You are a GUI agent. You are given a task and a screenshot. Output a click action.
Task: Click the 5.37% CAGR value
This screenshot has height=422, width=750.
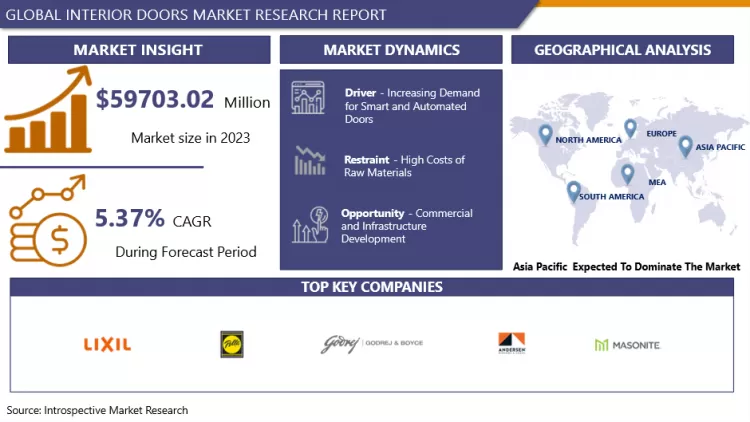pos(130,218)
